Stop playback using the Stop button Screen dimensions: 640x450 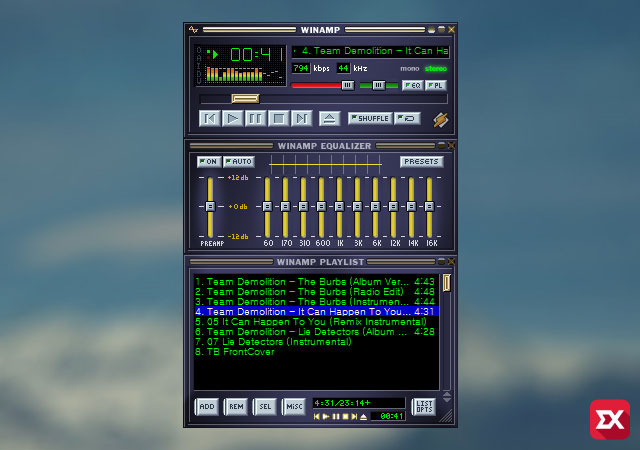click(278, 118)
